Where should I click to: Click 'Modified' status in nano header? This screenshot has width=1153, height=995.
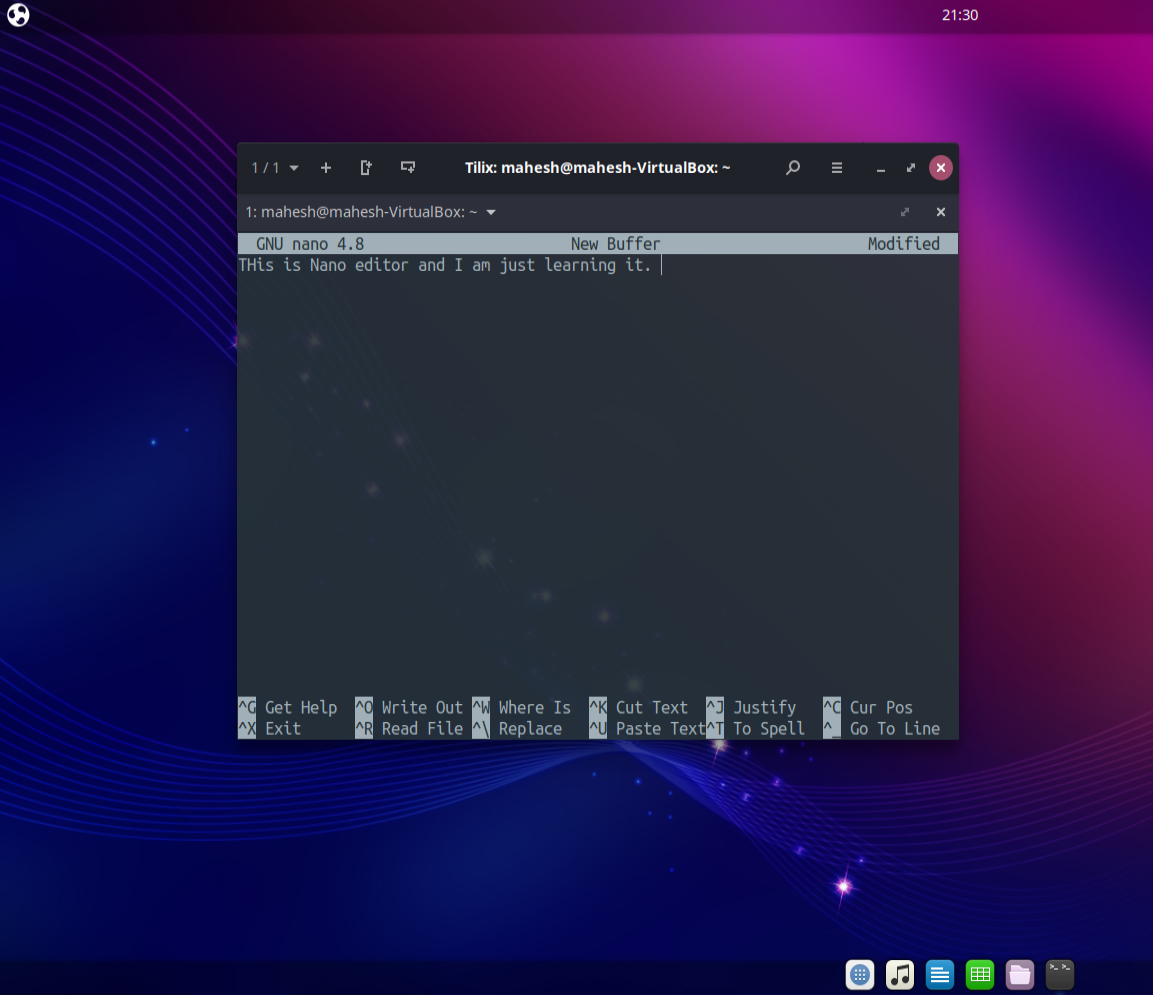coord(904,244)
